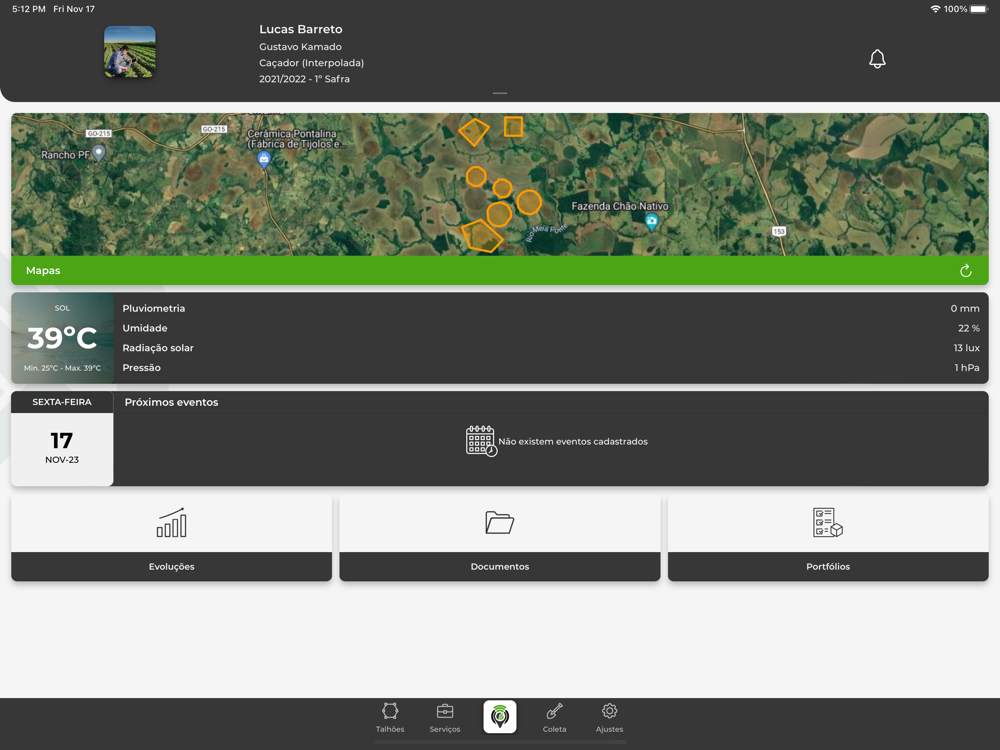Click the Pressão label
This screenshot has height=750, width=1000.
click(142, 367)
